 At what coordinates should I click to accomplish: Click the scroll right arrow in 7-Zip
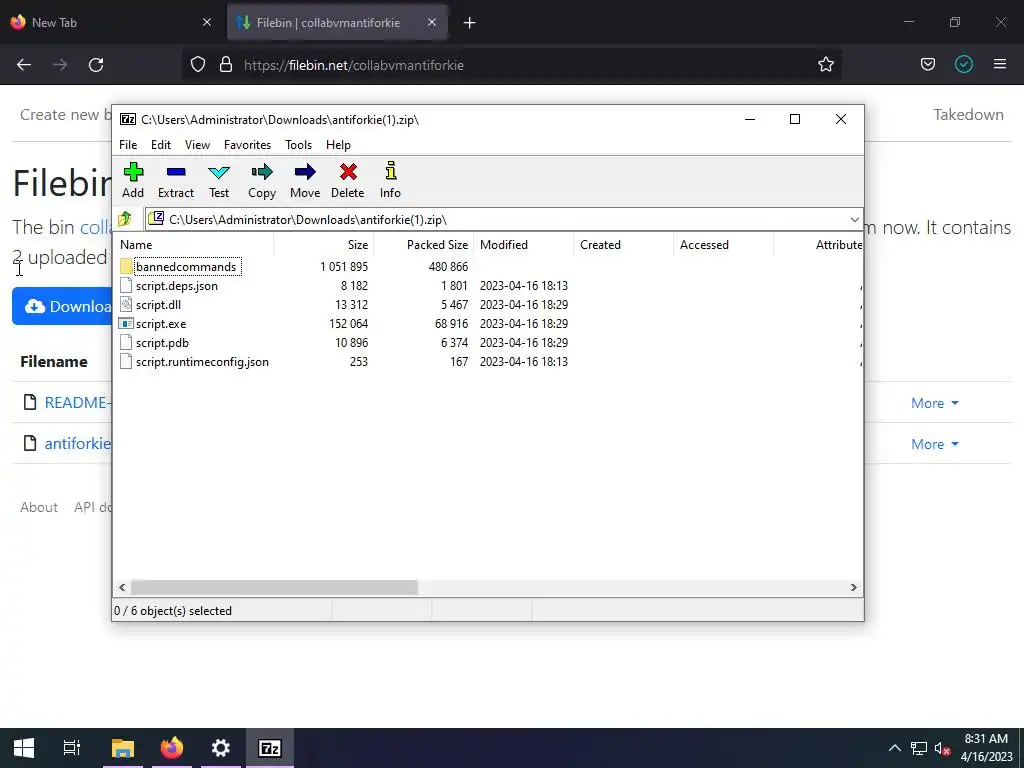click(x=854, y=588)
